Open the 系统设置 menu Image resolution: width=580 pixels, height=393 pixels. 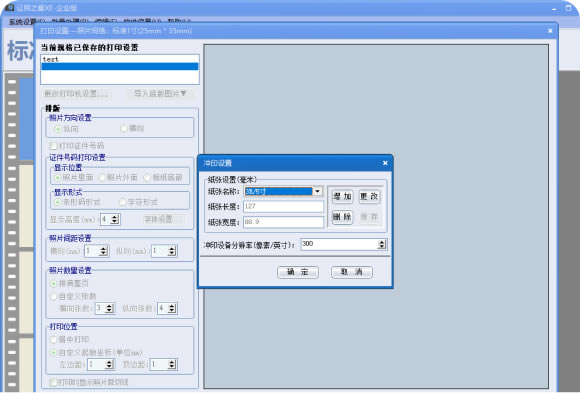(22, 22)
